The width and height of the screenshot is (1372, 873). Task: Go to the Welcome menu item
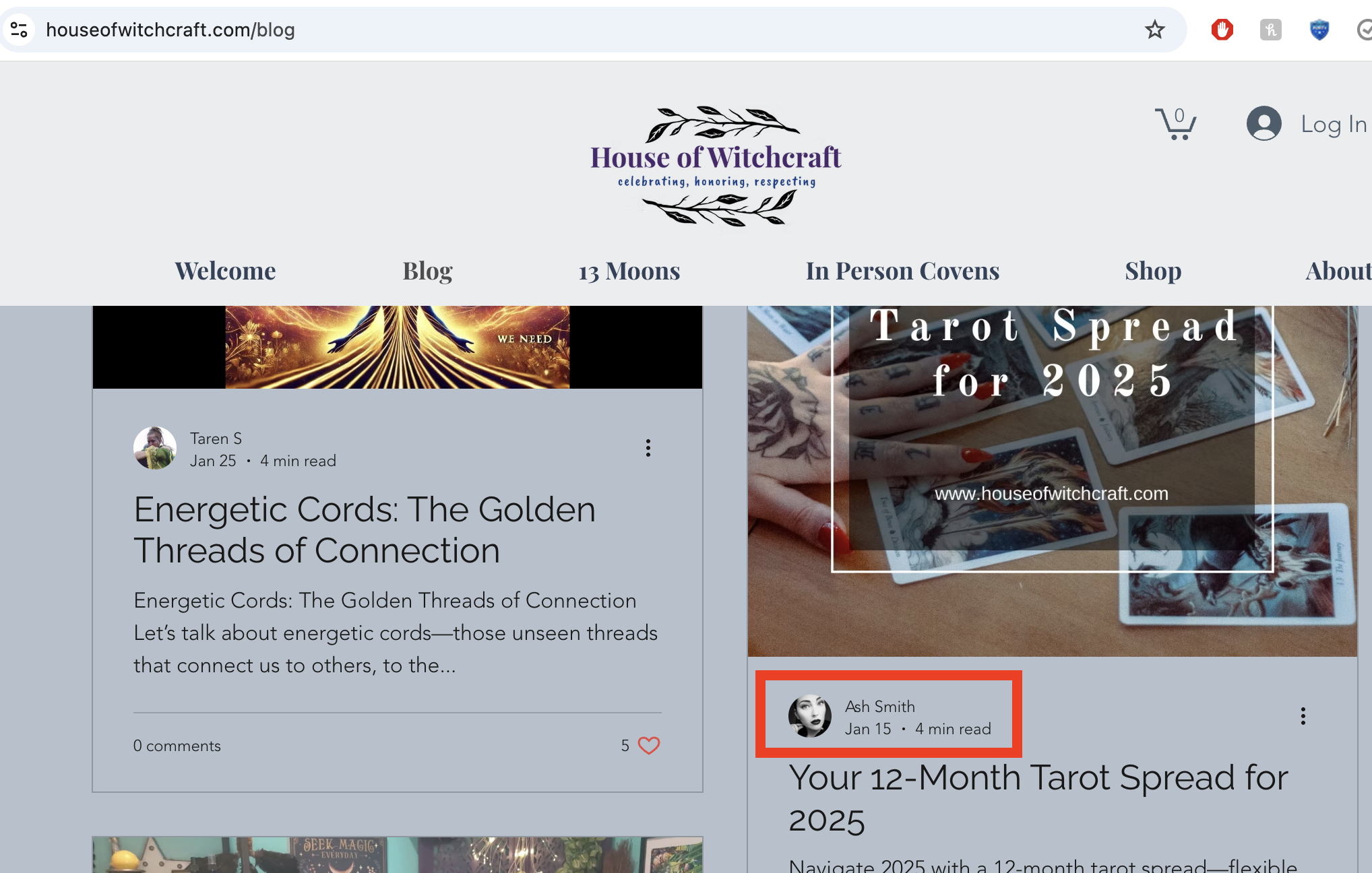[225, 271]
